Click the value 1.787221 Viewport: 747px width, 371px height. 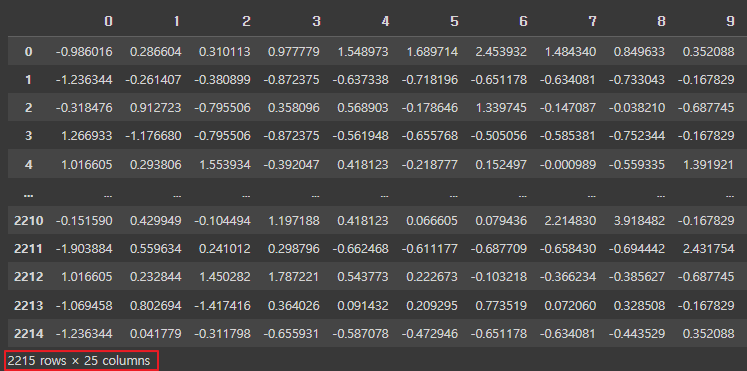point(293,277)
